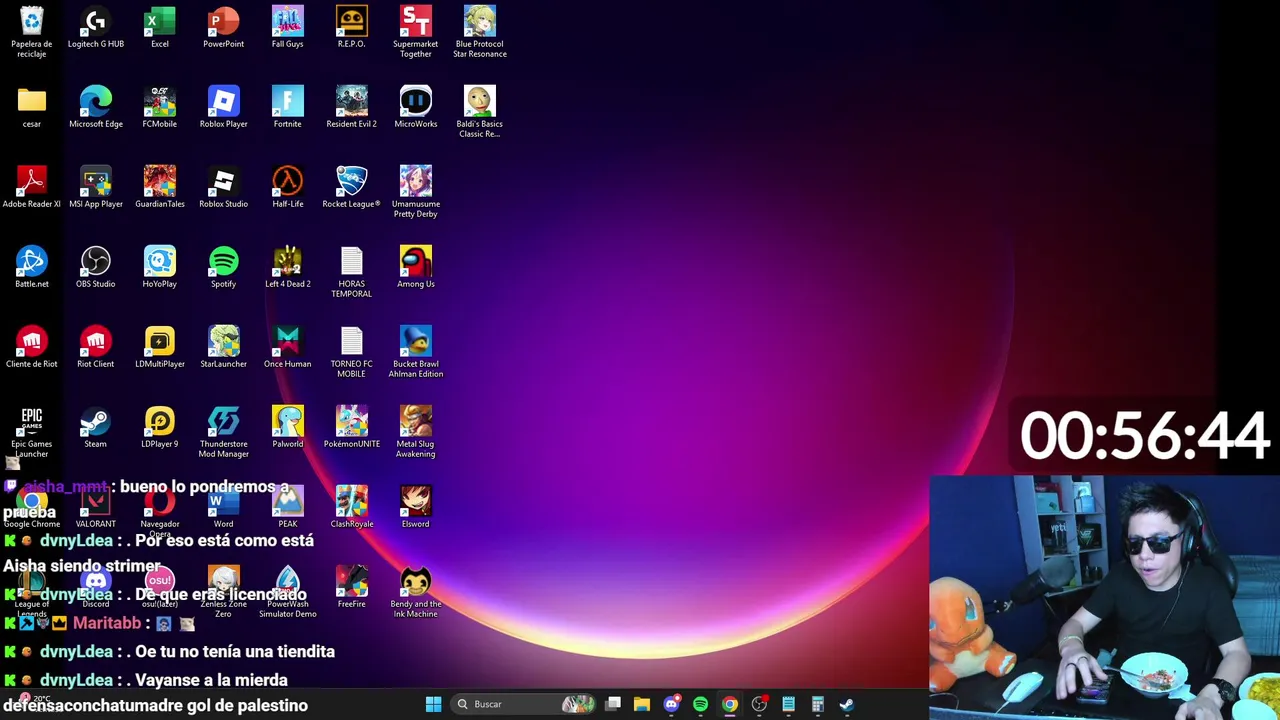This screenshot has height=720, width=1280.
Task: Open the Epic Games Launcher shortcut
Action: (x=32, y=432)
